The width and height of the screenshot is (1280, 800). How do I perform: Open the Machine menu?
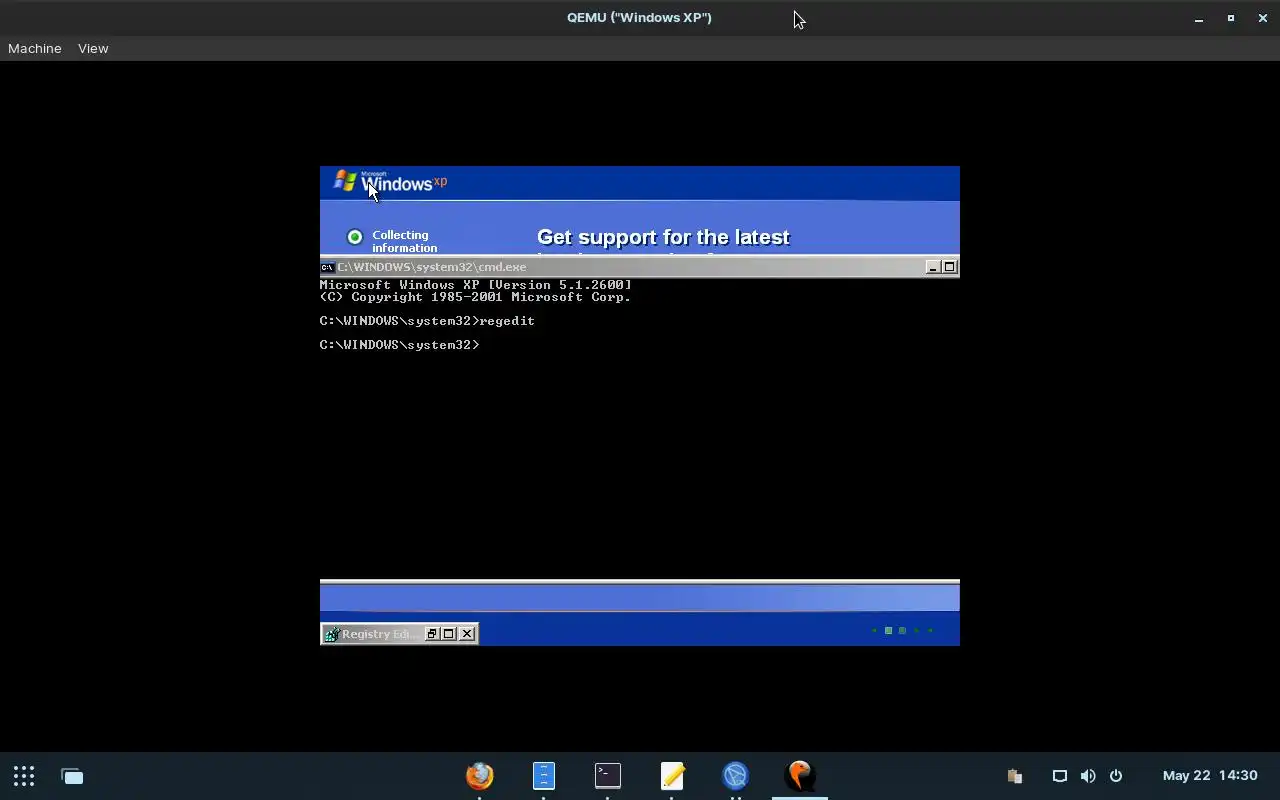click(35, 48)
